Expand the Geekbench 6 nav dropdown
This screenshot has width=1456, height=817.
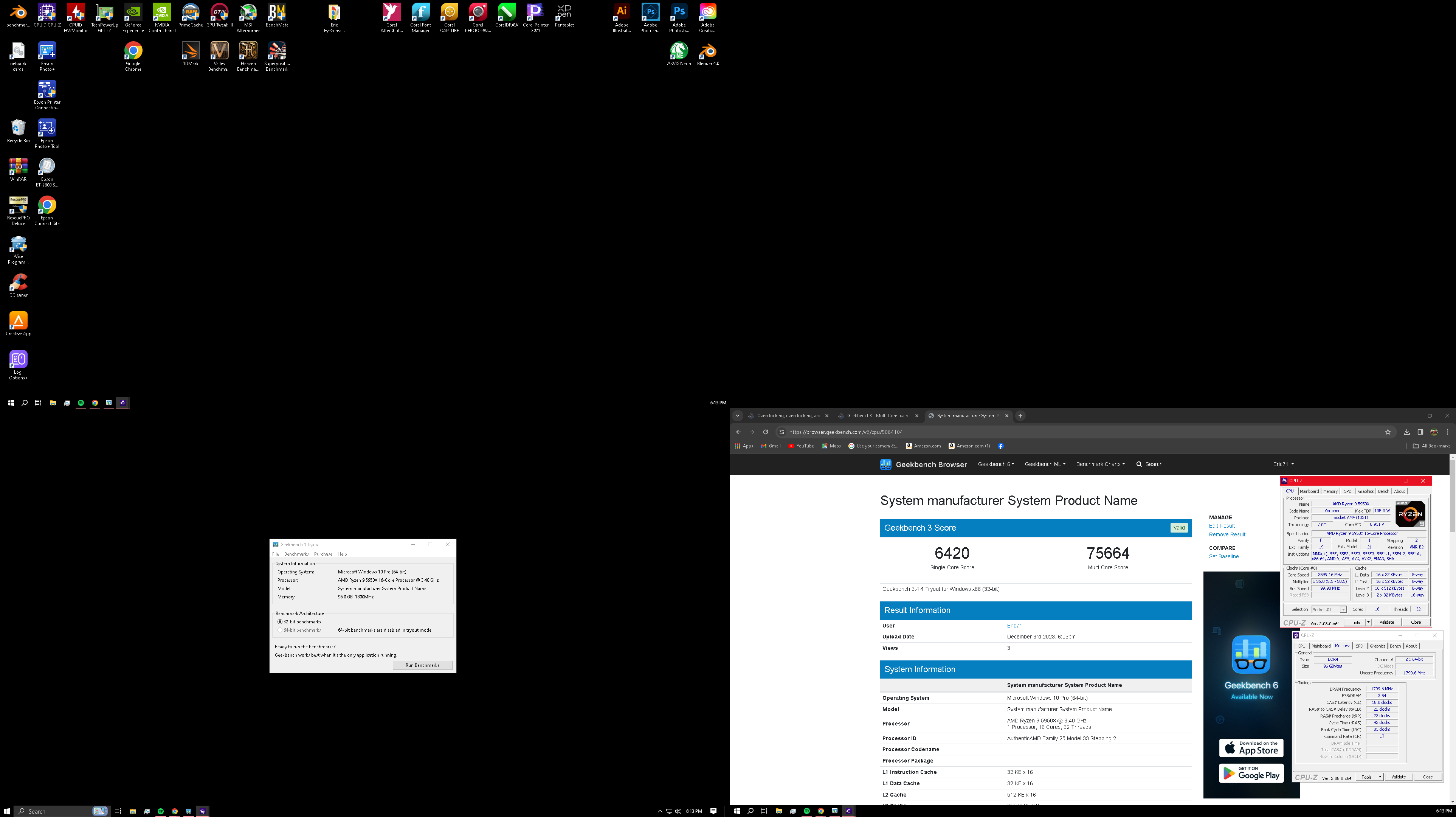pyautogui.click(x=996, y=464)
